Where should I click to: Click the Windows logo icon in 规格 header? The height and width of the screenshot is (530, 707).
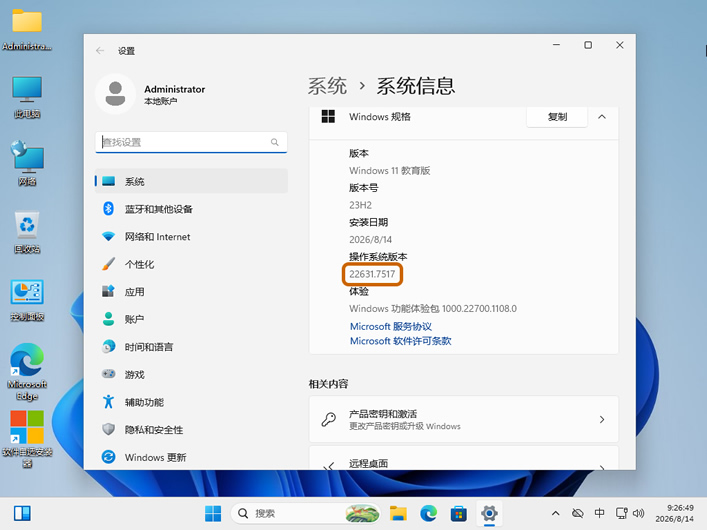(x=328, y=116)
